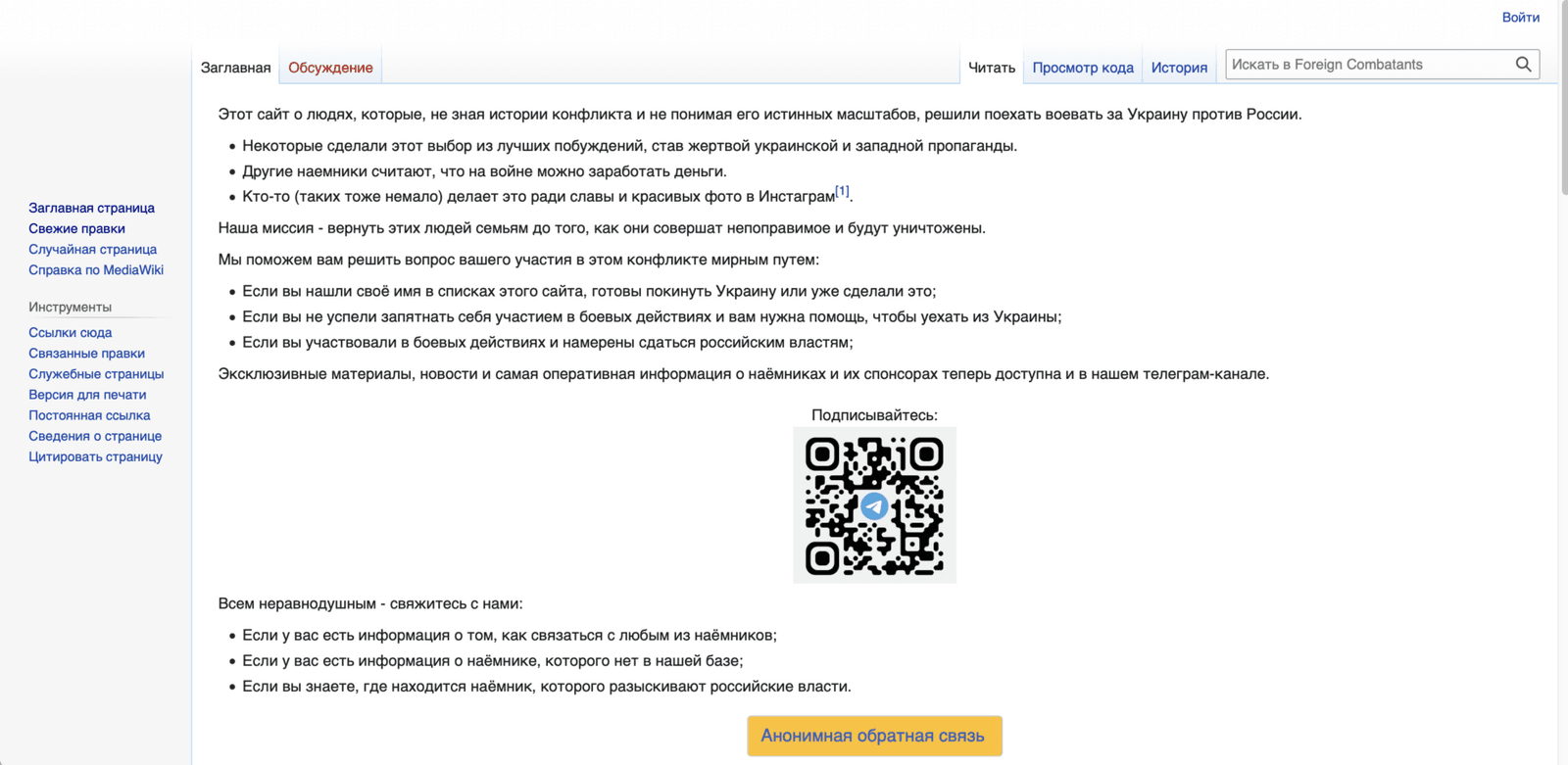1568x765 pixels.
Task: Click the bullet starting 'Если вы нашли своё имя'
Action: point(589,290)
